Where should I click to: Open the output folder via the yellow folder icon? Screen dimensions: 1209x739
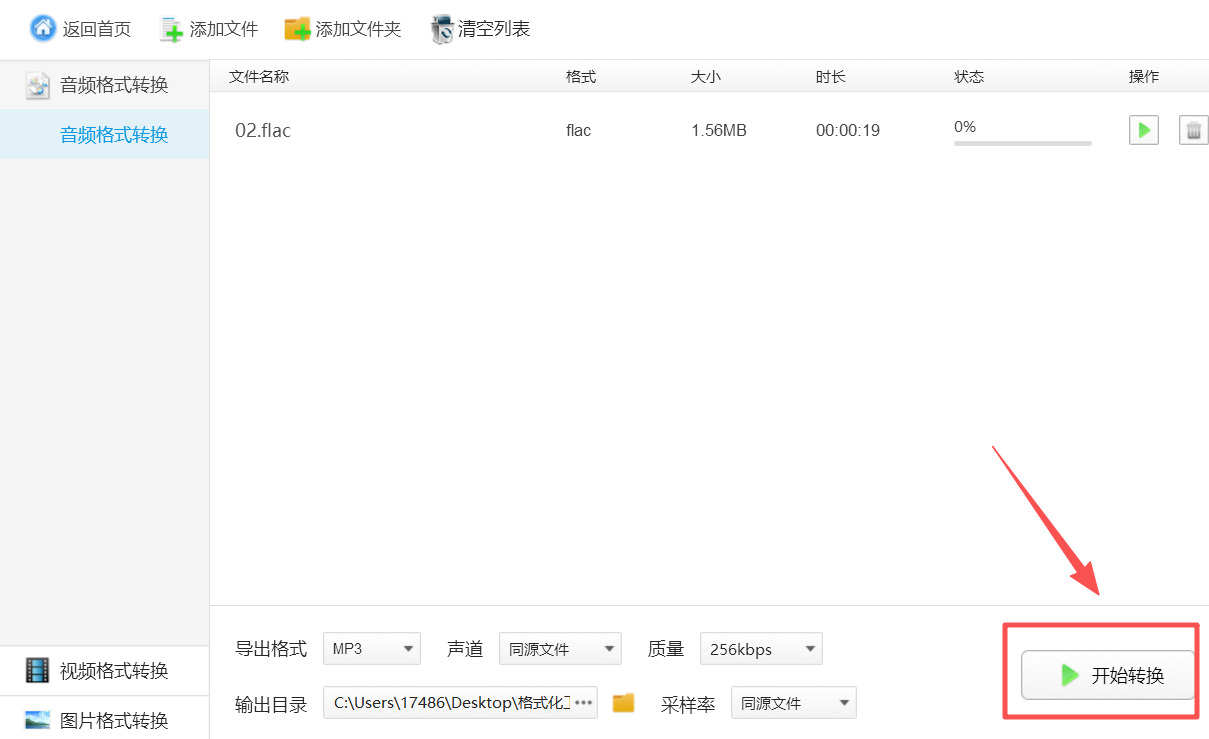[623, 702]
